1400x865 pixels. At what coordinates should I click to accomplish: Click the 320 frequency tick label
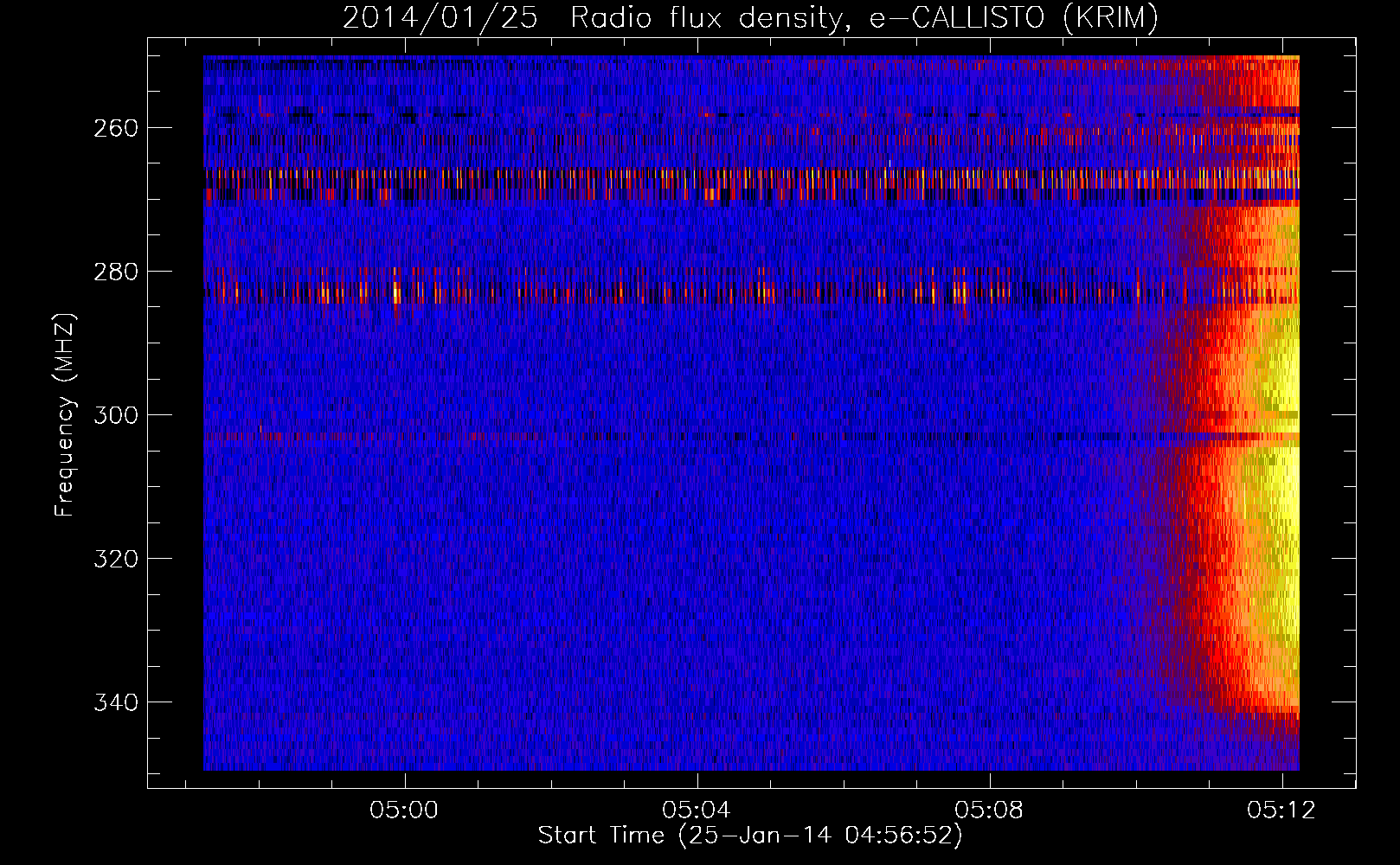click(x=115, y=559)
